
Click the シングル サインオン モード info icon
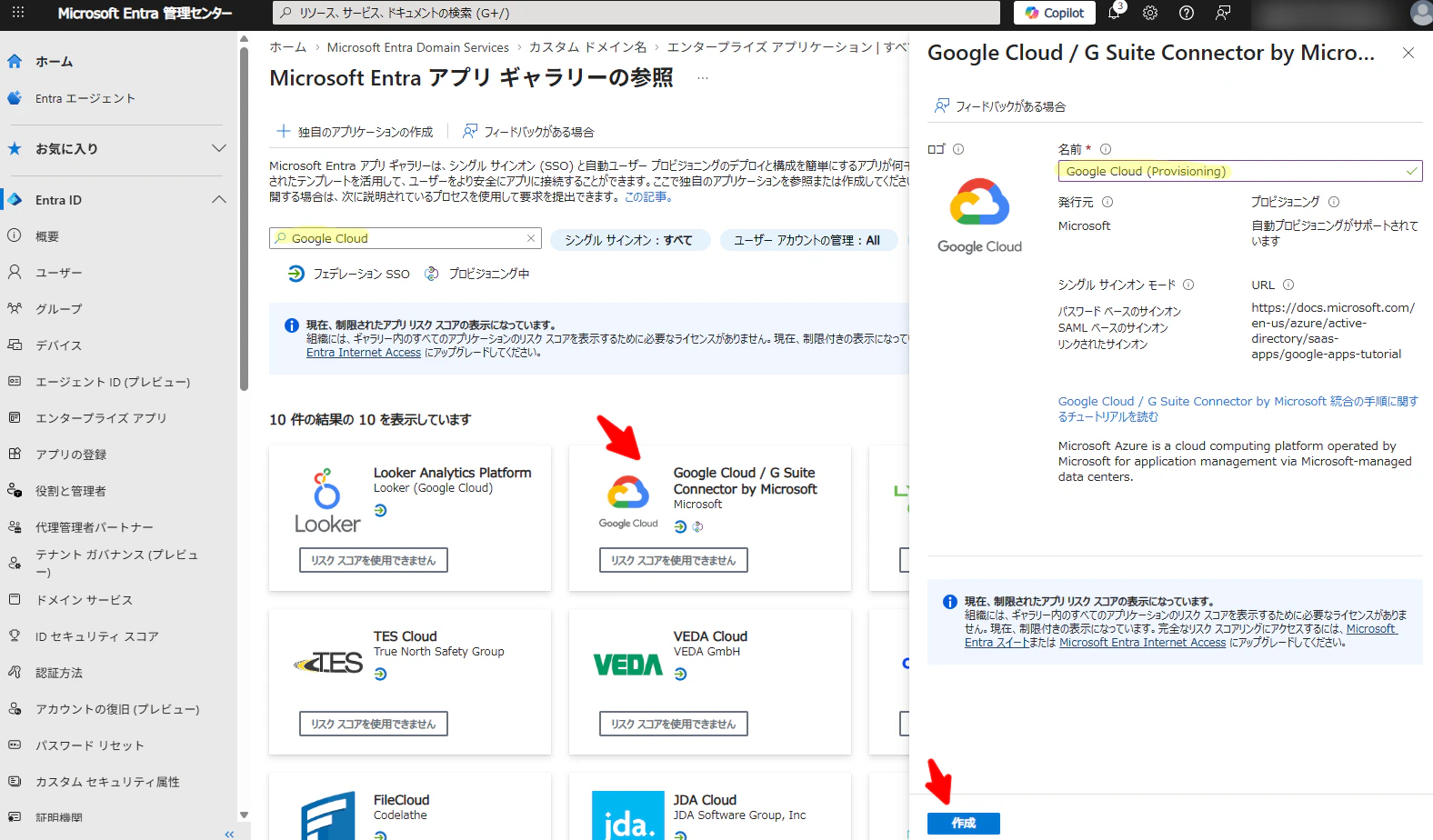pos(1188,285)
